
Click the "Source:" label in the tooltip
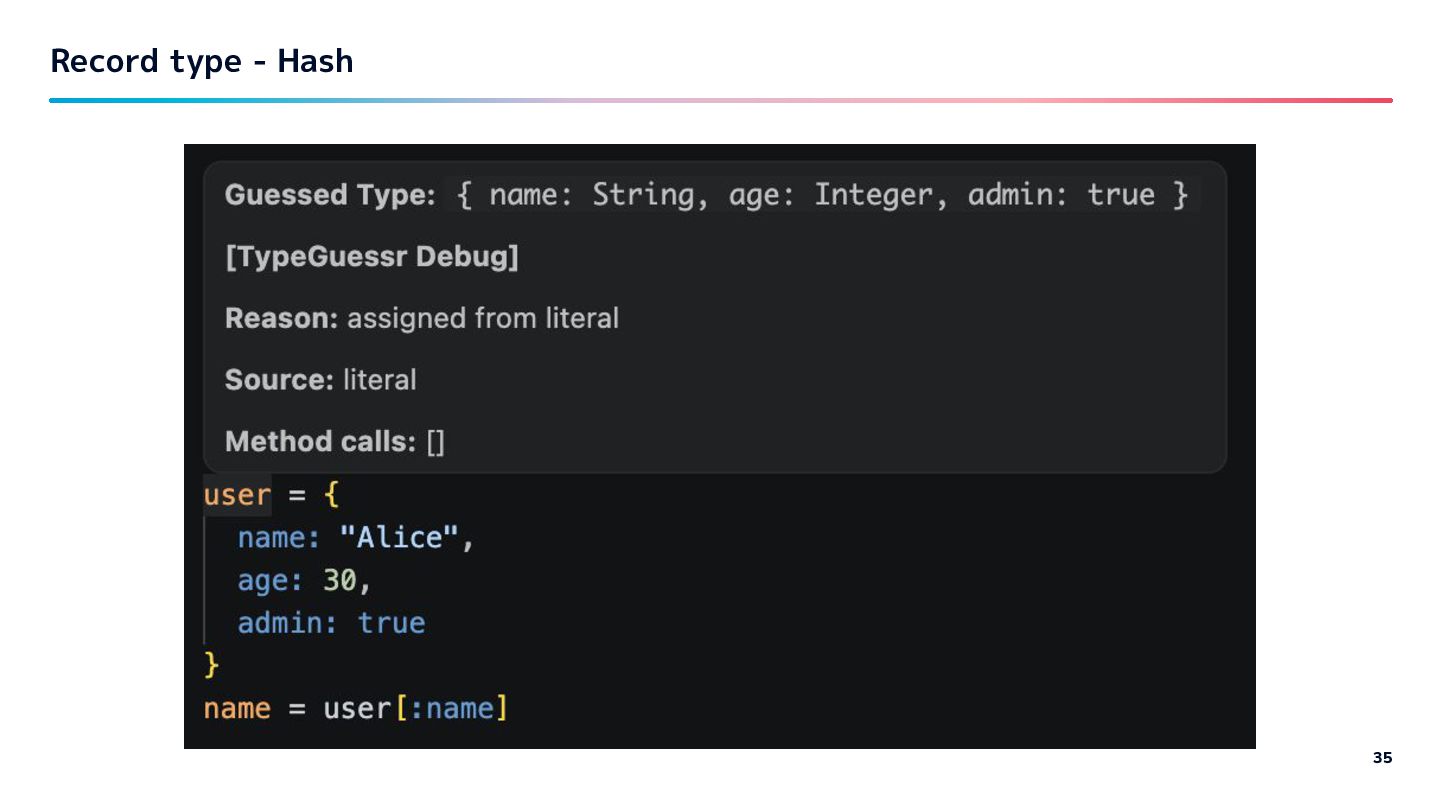[x=279, y=380]
